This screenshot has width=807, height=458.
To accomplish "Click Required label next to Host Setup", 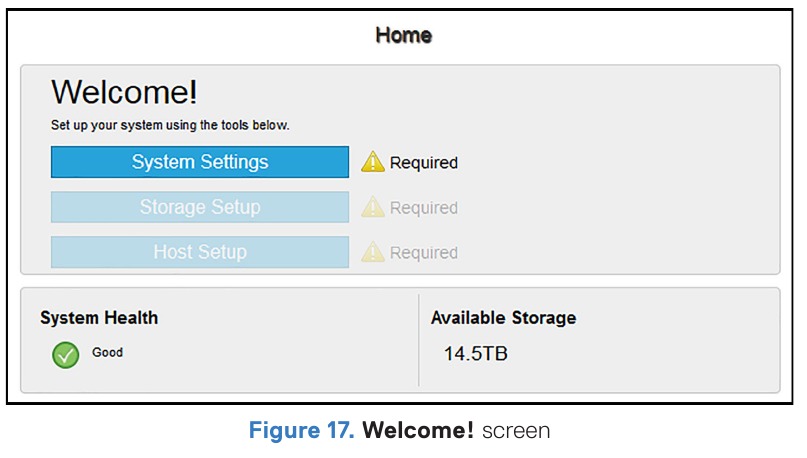I will click(423, 253).
